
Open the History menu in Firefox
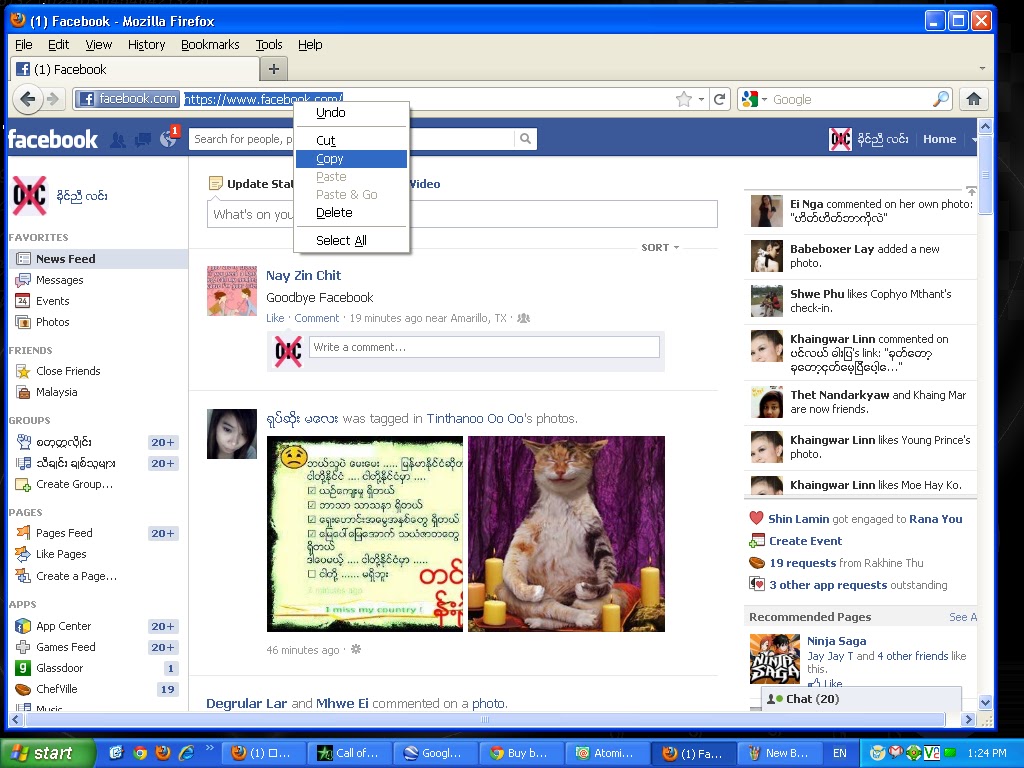[x=146, y=44]
